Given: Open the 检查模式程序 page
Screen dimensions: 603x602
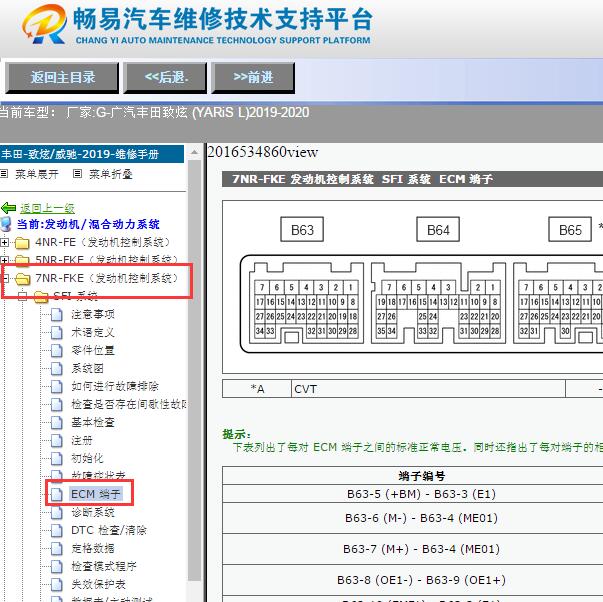Looking at the screenshot, I should pos(104,566).
